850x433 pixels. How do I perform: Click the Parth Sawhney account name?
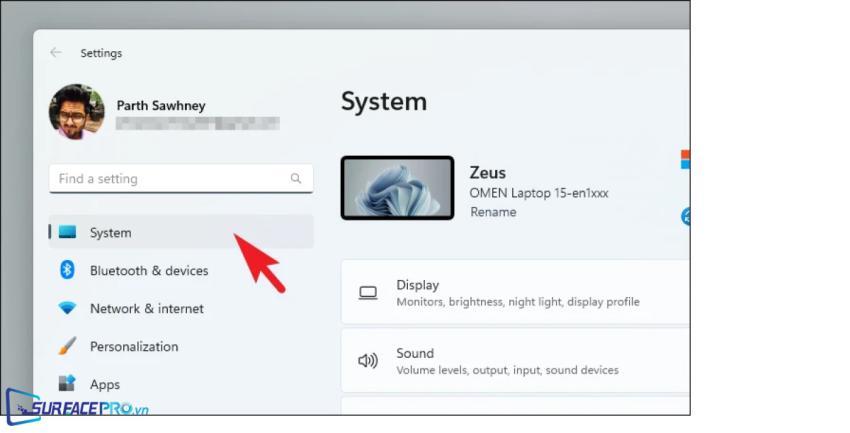pos(161,105)
